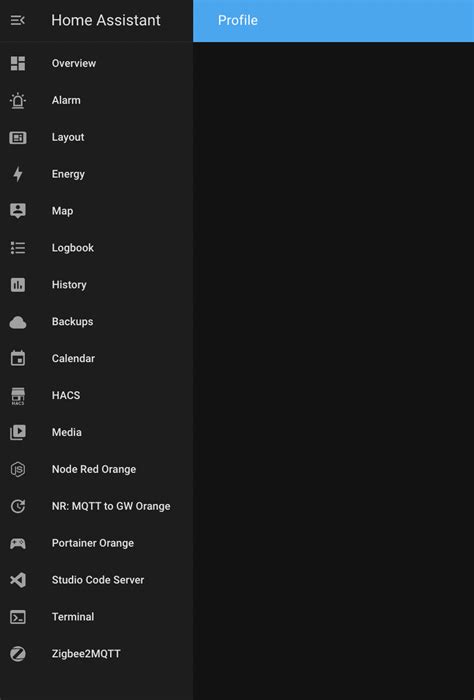Open the Overview dashboard
Screen dimensions: 474x700
(96, 63)
